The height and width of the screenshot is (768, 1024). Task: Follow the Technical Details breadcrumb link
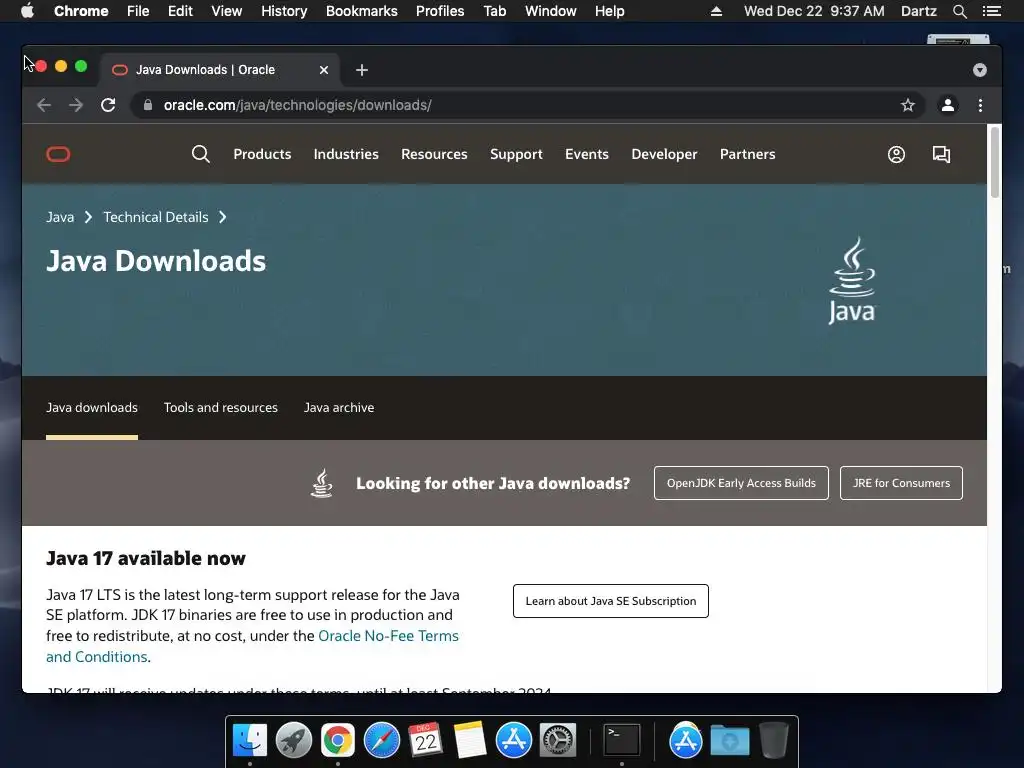155,217
